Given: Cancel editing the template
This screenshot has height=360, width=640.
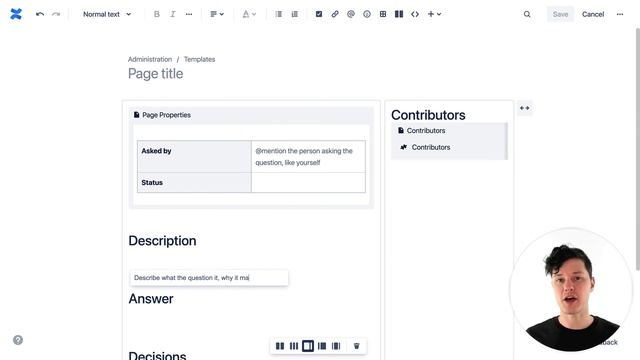Looking at the screenshot, I should (593, 14).
